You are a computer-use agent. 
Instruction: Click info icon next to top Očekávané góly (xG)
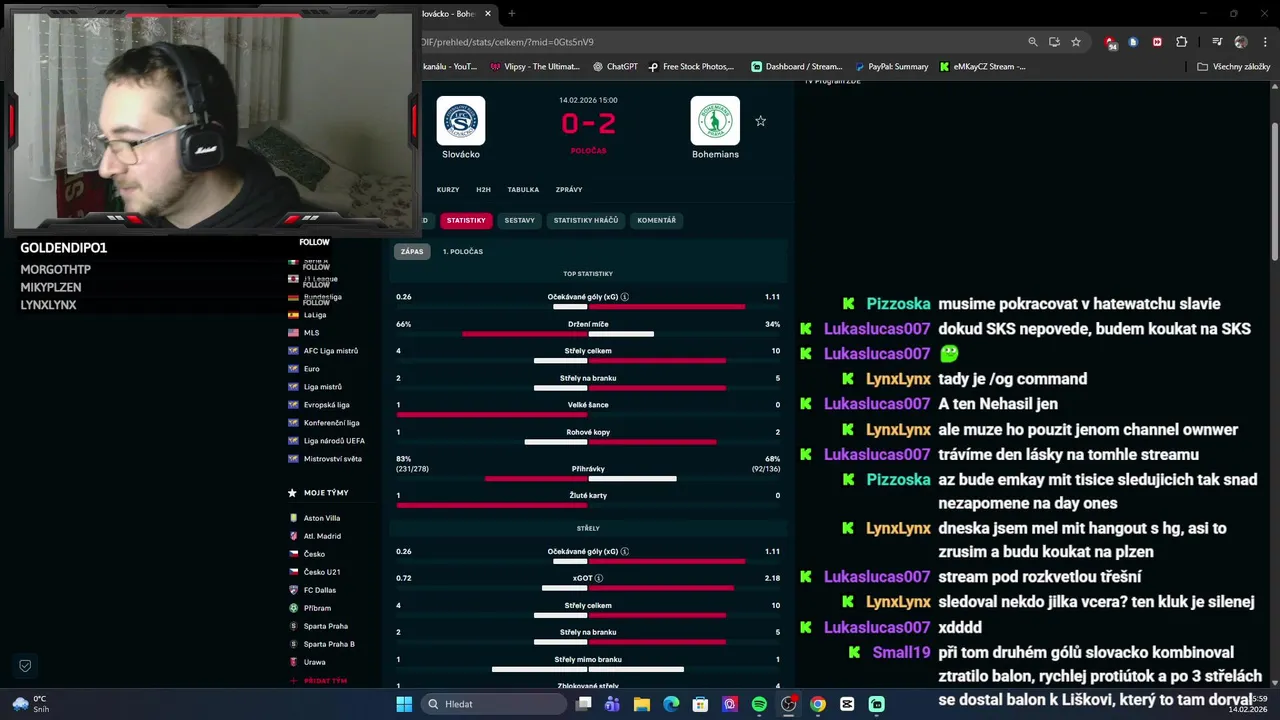pos(625,297)
